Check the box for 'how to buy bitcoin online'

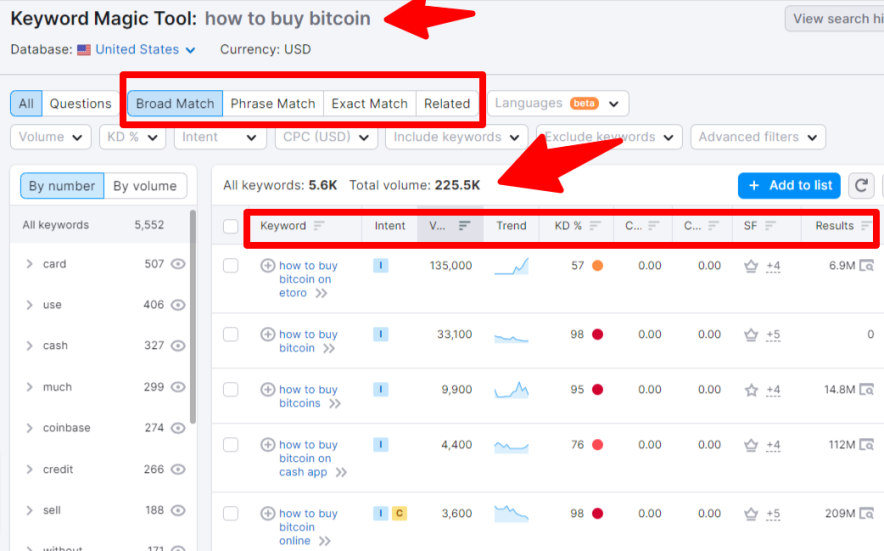231,514
